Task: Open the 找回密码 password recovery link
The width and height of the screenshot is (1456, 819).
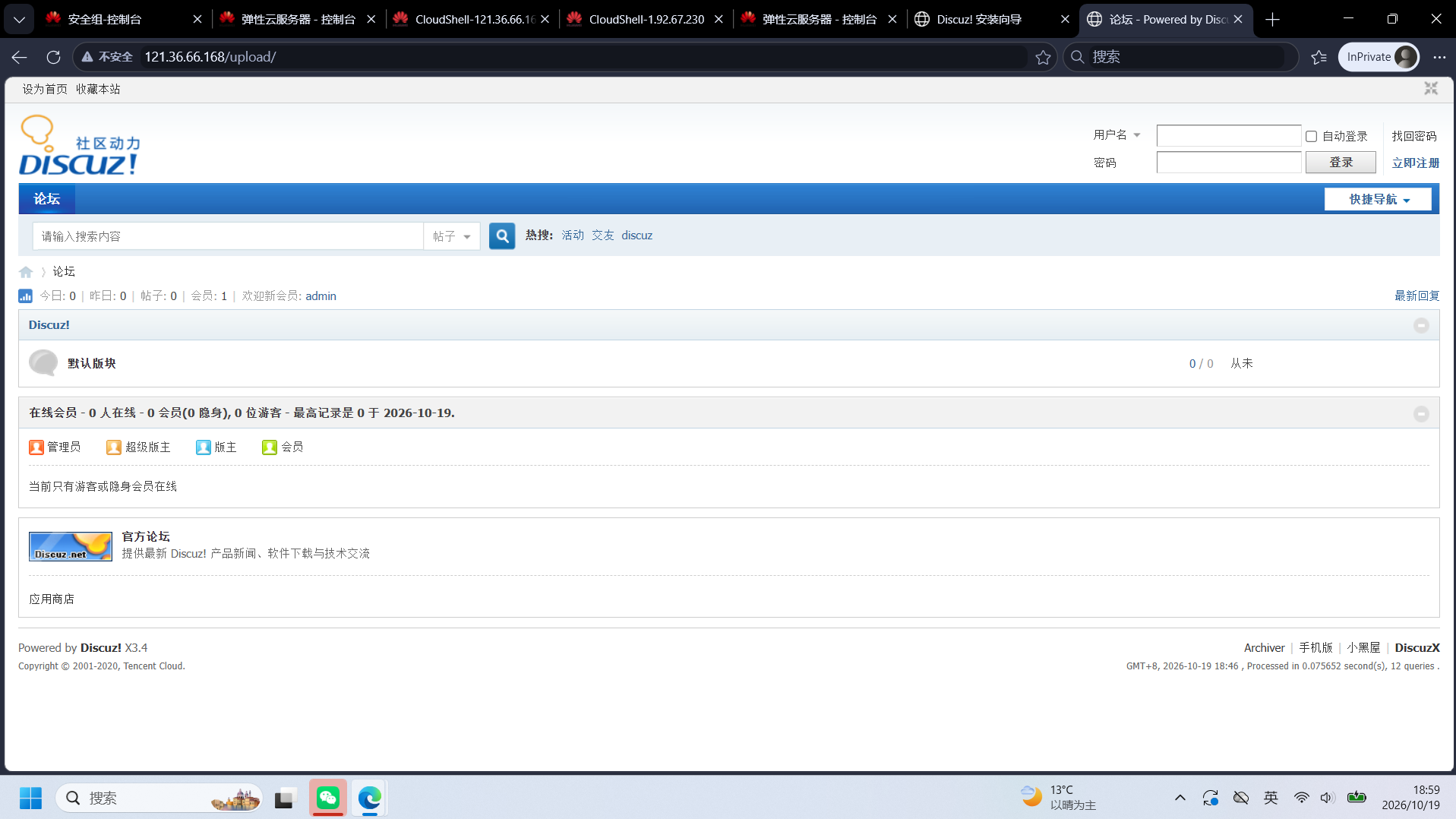Action: 1414,136
